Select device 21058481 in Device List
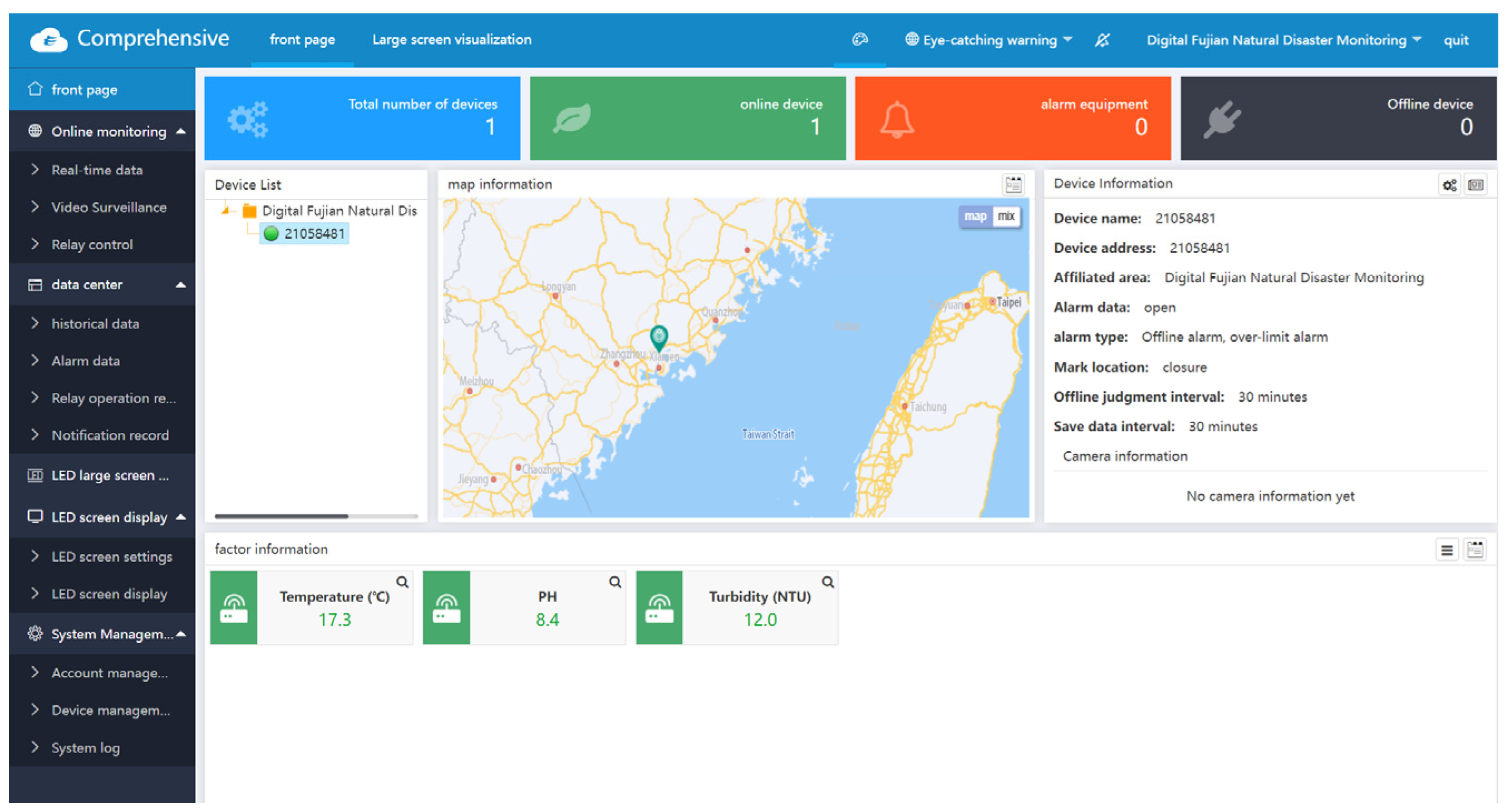 point(304,233)
